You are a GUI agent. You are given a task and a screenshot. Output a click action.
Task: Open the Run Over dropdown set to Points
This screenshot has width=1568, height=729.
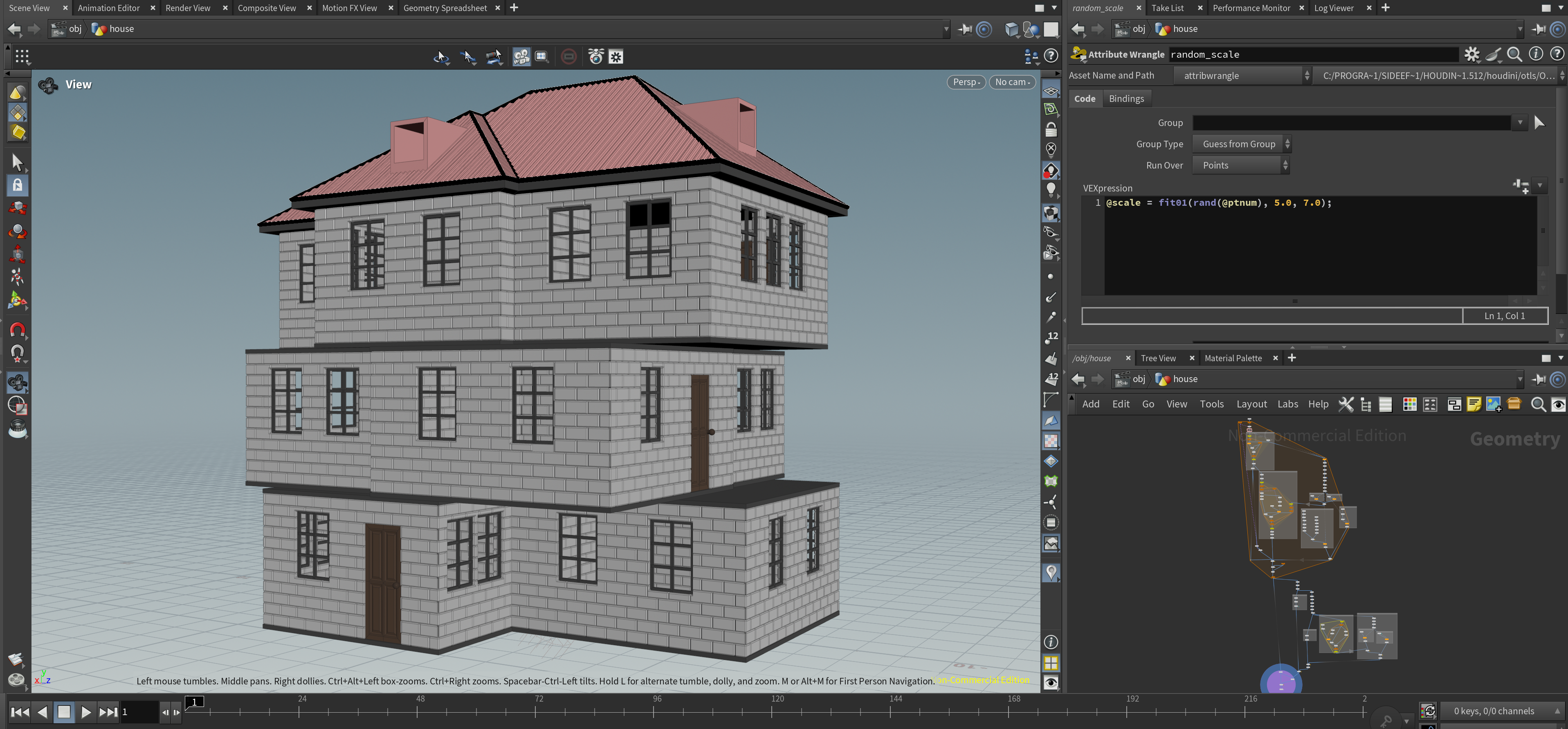1240,166
